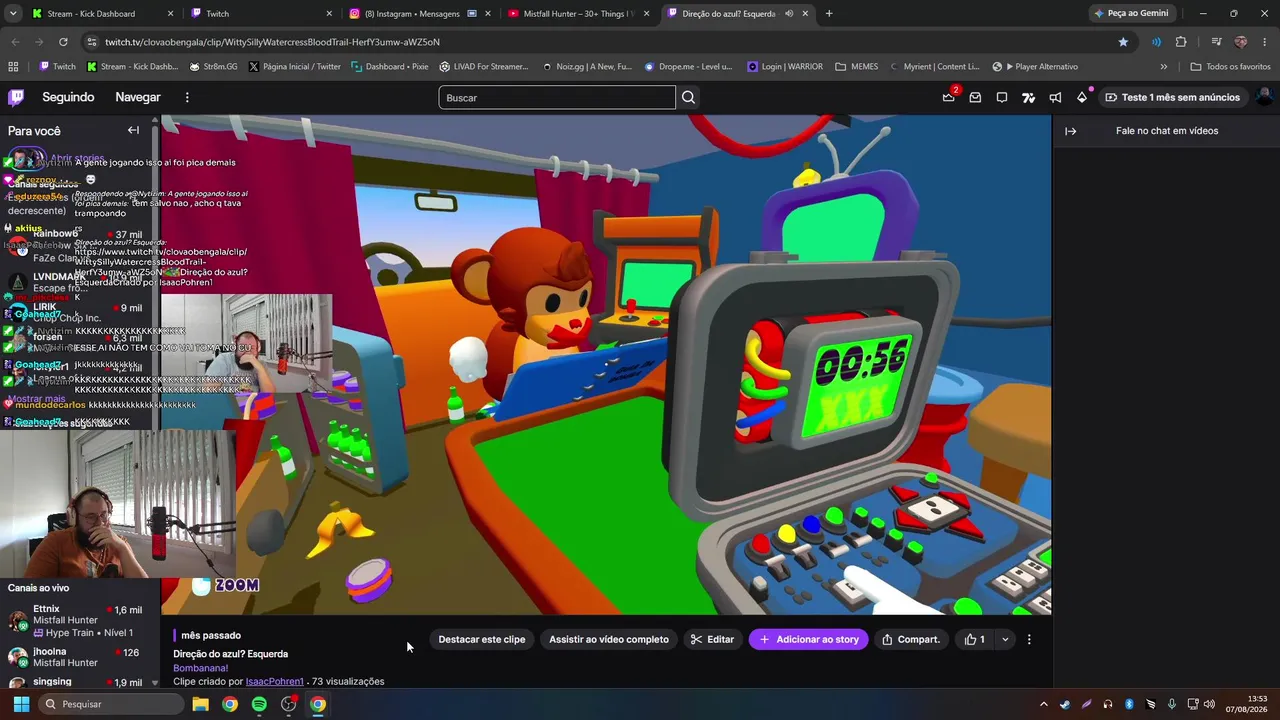The height and width of the screenshot is (720, 1280).
Task: Click Assistir ao vídeo completo
Action: [x=609, y=639]
